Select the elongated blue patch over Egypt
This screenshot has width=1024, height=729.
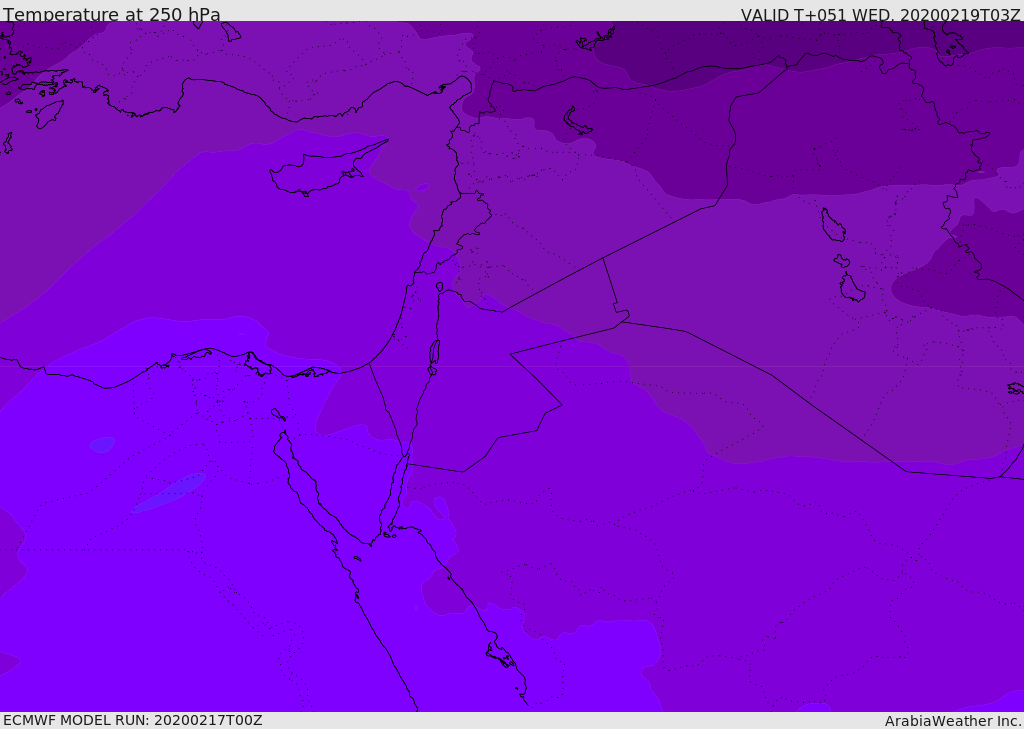click(169, 492)
